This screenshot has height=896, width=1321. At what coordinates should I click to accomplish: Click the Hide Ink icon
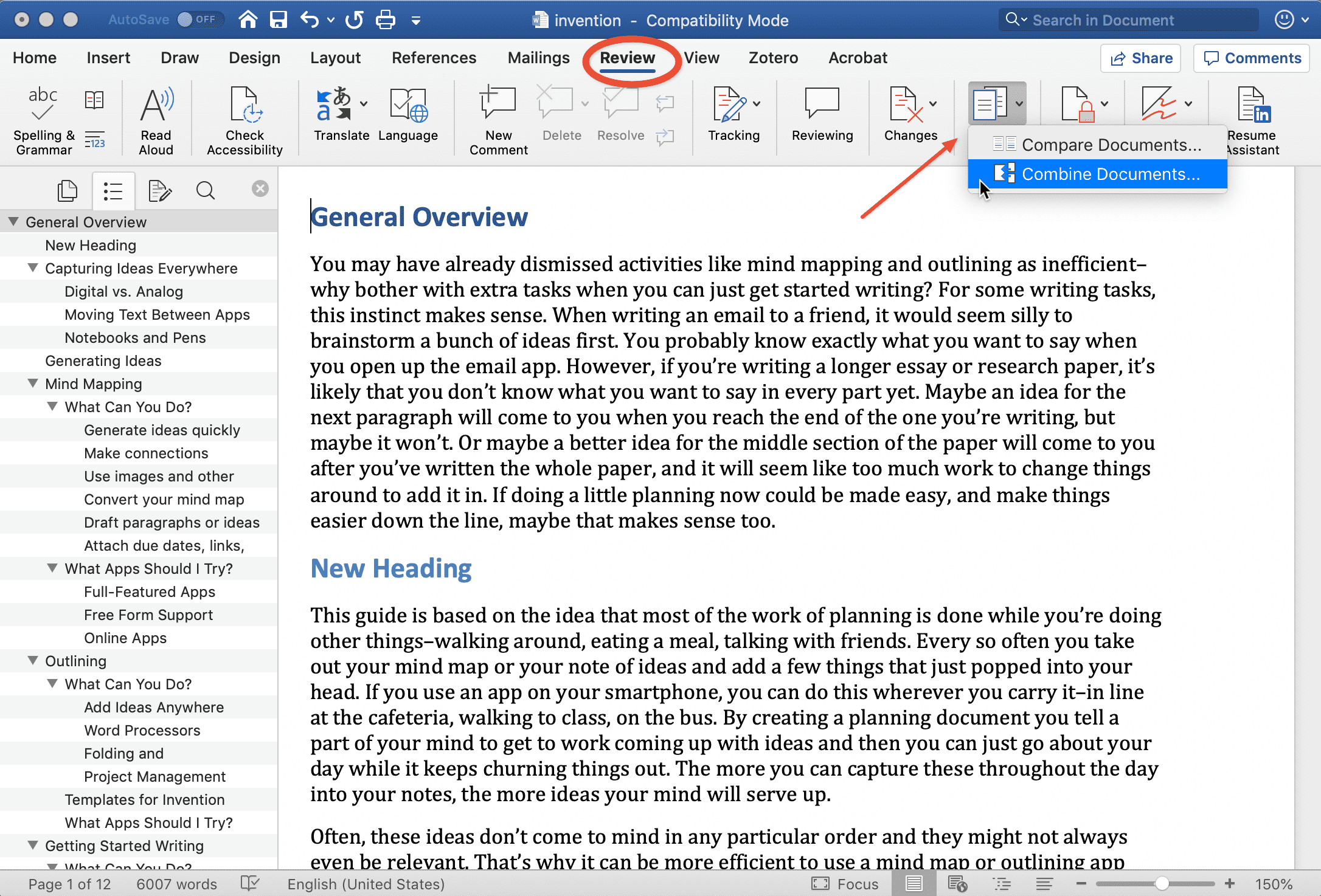click(x=1159, y=104)
